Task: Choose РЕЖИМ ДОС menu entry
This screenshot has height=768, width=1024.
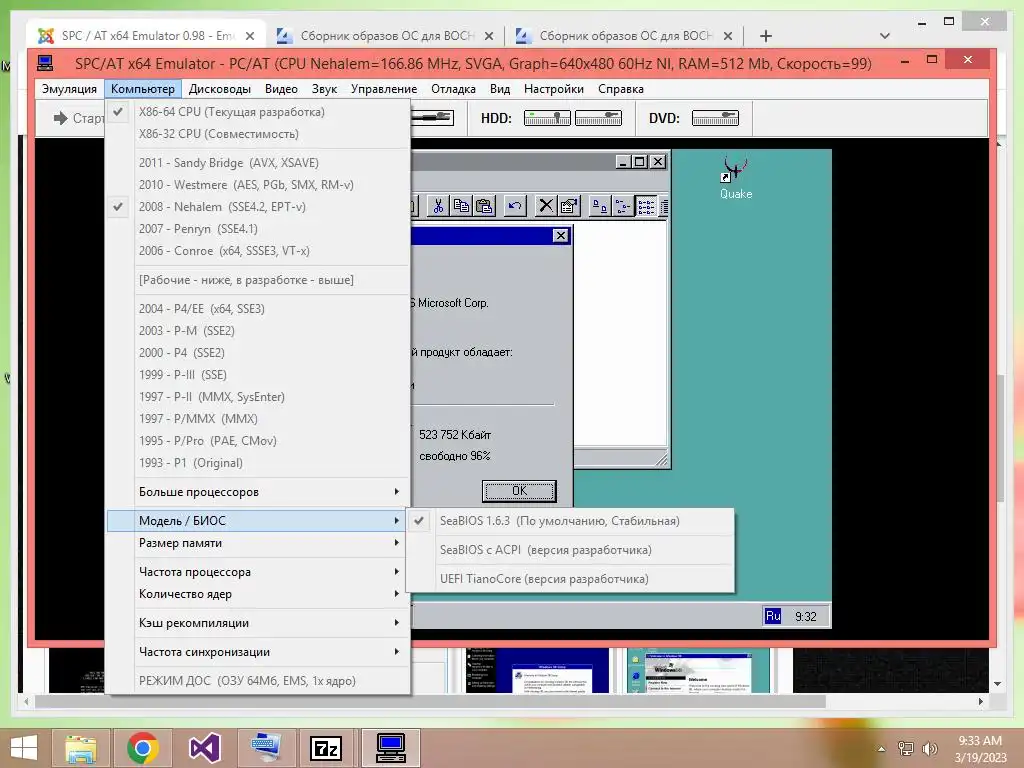Action: coord(258,680)
